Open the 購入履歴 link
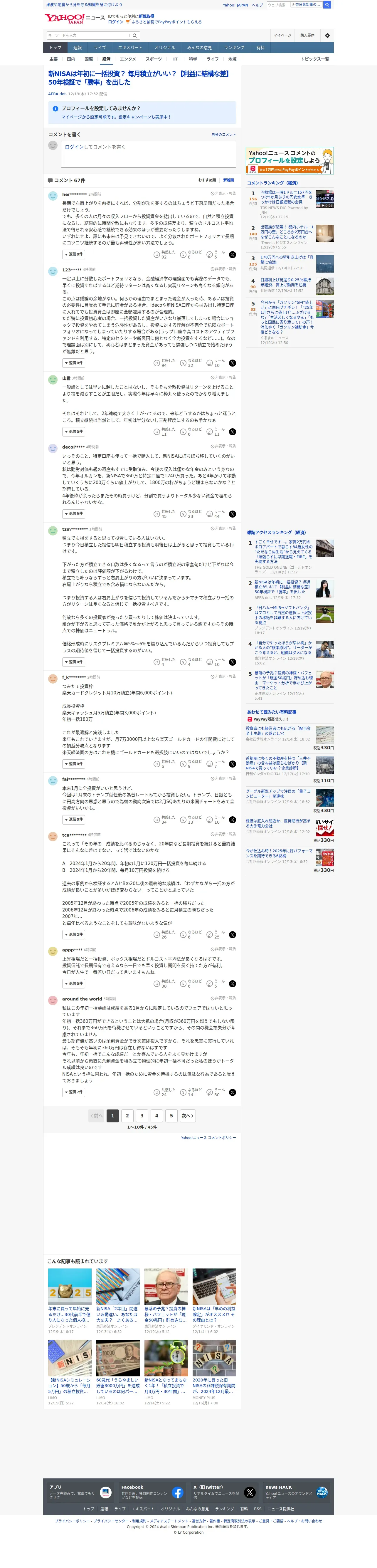 tap(307, 35)
